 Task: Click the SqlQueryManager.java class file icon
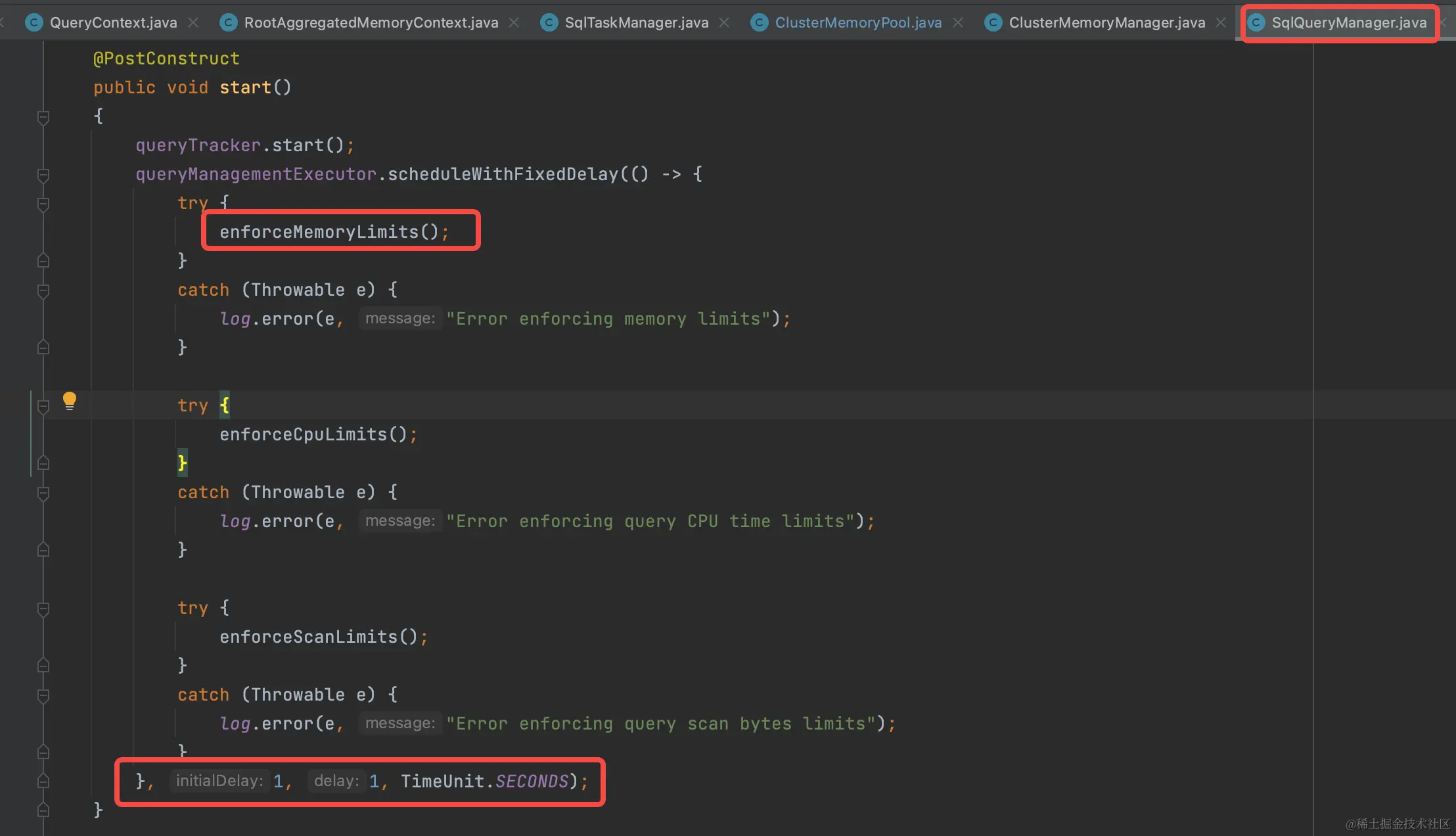[x=1256, y=23]
